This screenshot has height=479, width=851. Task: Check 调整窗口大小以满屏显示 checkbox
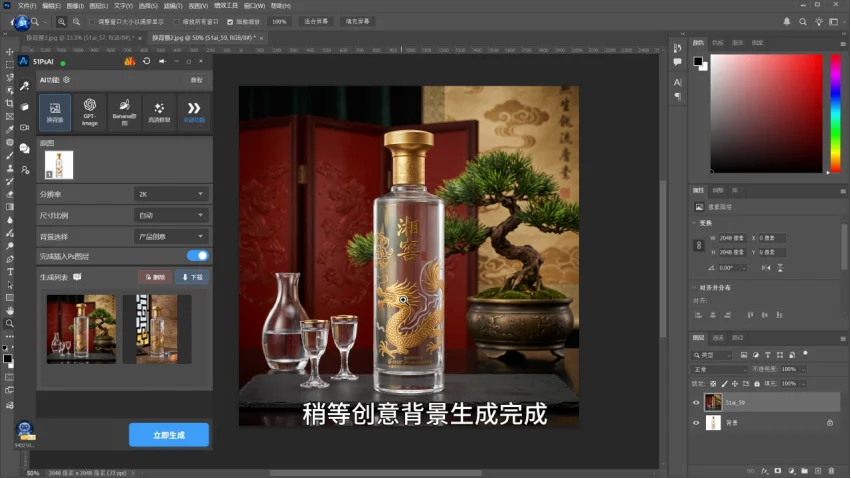pyautogui.click(x=92, y=22)
